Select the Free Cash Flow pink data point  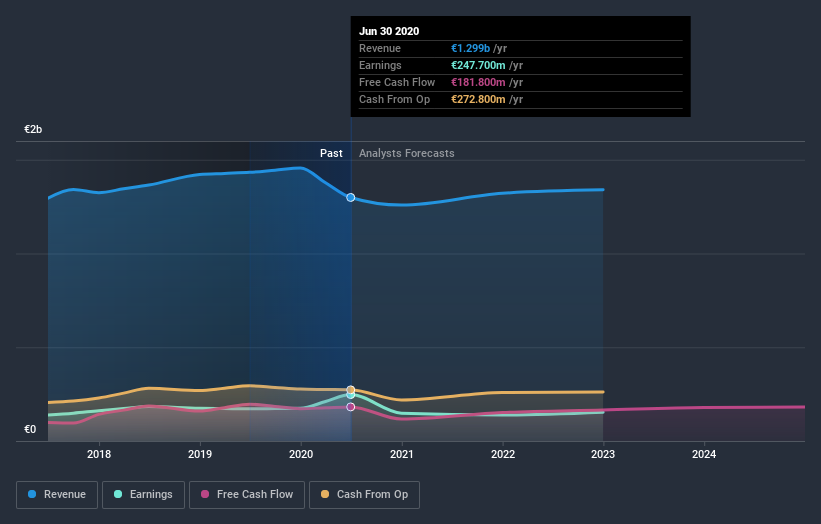351,407
